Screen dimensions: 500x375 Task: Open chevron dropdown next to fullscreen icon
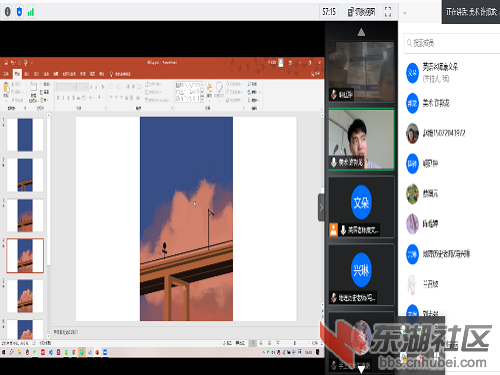click(405, 13)
